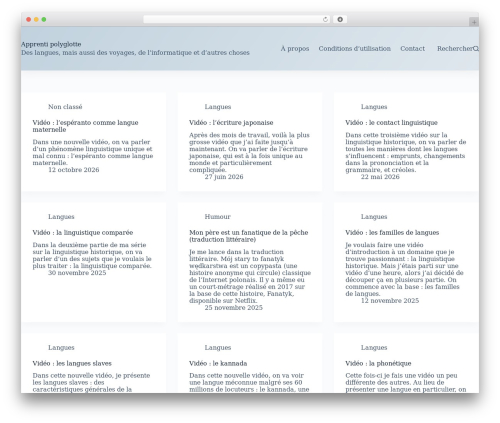Screen dimensions: 500x423
Task: Click excerpt starting Je me lance dans la traduction
Action: 250,276
